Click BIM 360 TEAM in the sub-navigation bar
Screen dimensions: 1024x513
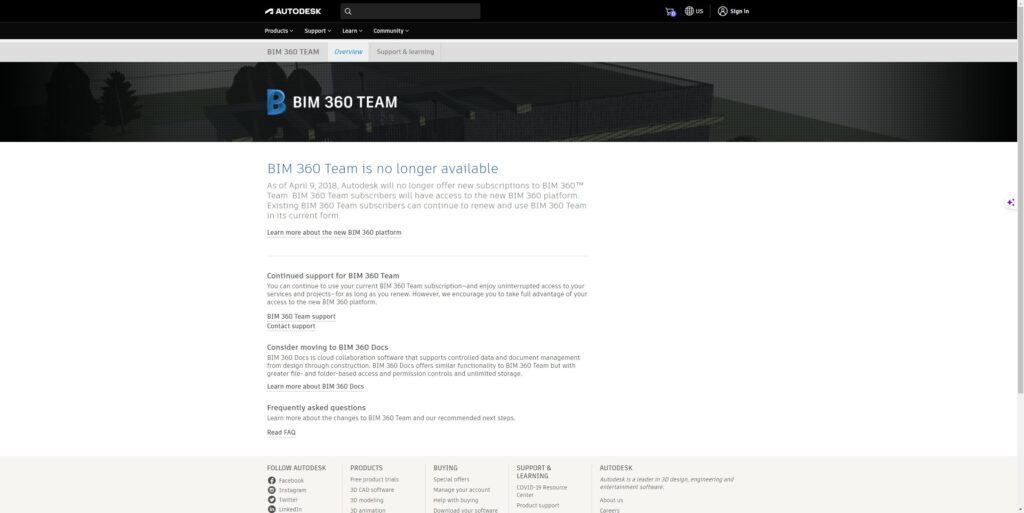click(x=293, y=52)
